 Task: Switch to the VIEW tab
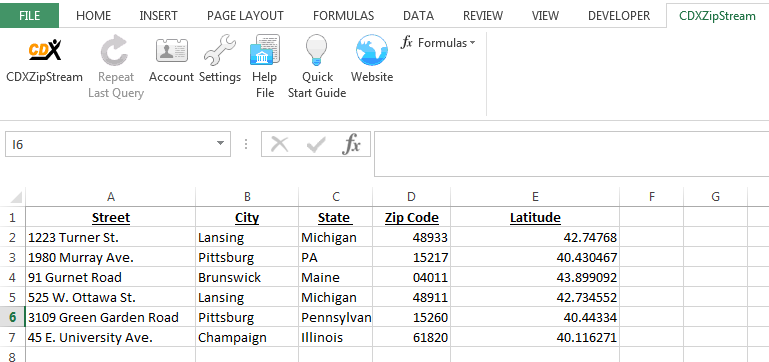click(x=545, y=16)
